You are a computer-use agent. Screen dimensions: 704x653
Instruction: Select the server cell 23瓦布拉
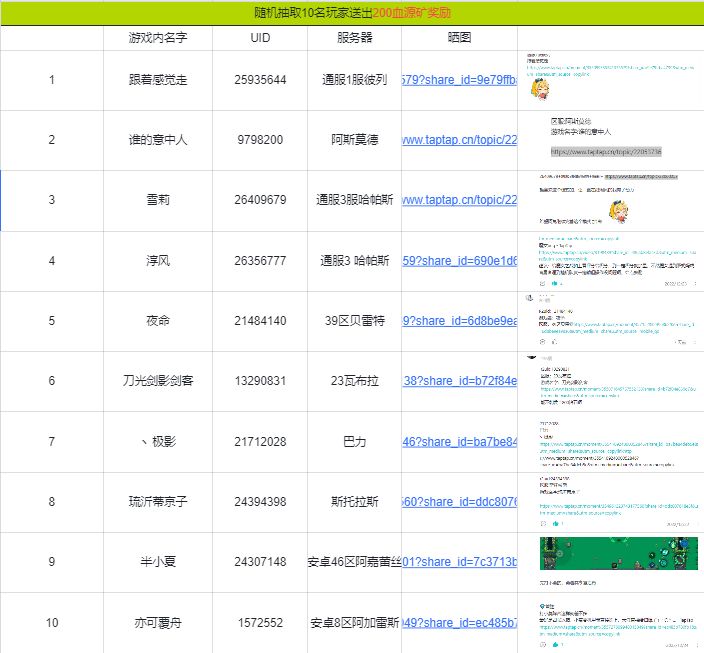point(355,381)
